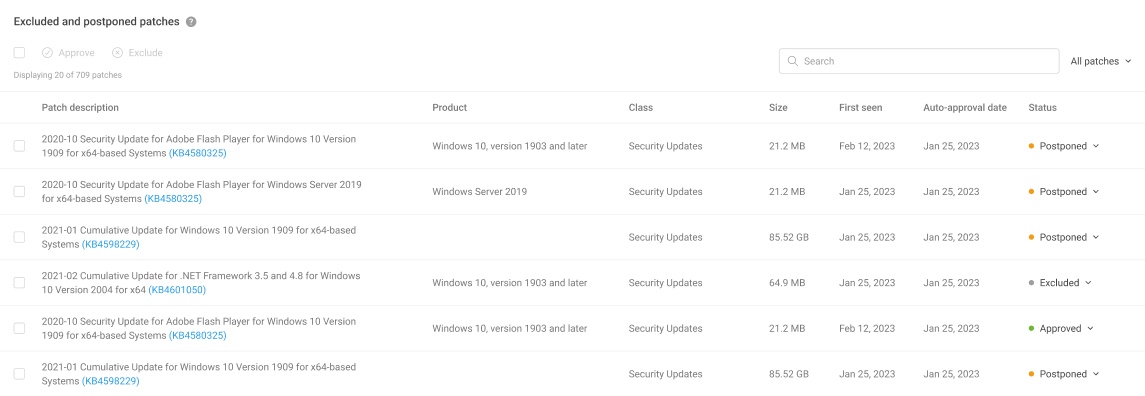Click the Status column header
Screen dimensions: 1145x396
click(1042, 107)
